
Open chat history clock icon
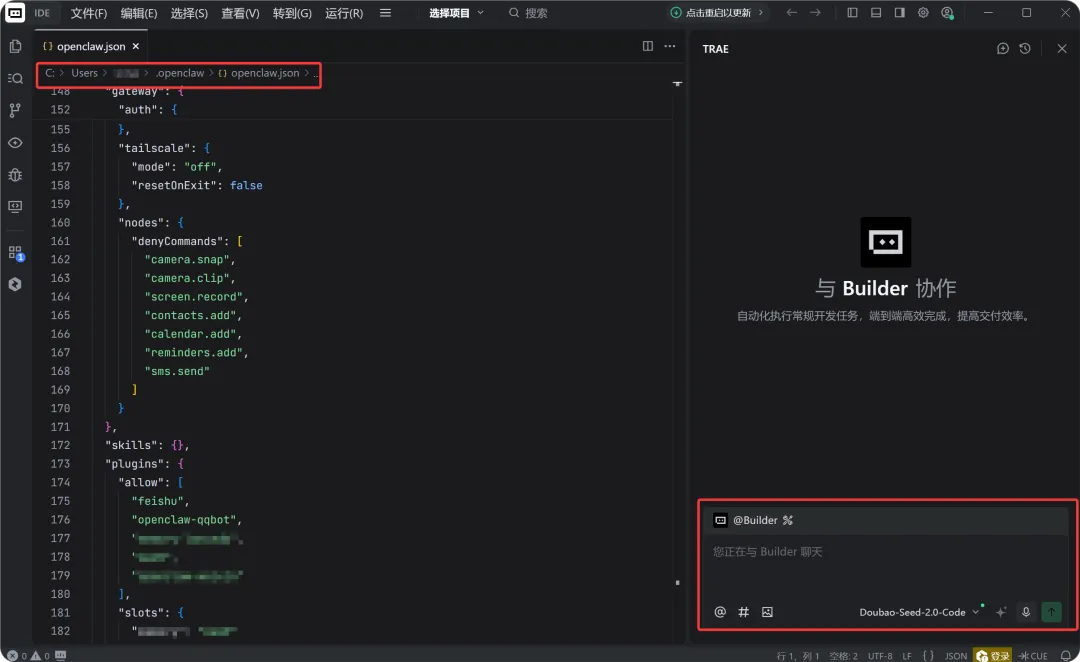[1025, 48]
